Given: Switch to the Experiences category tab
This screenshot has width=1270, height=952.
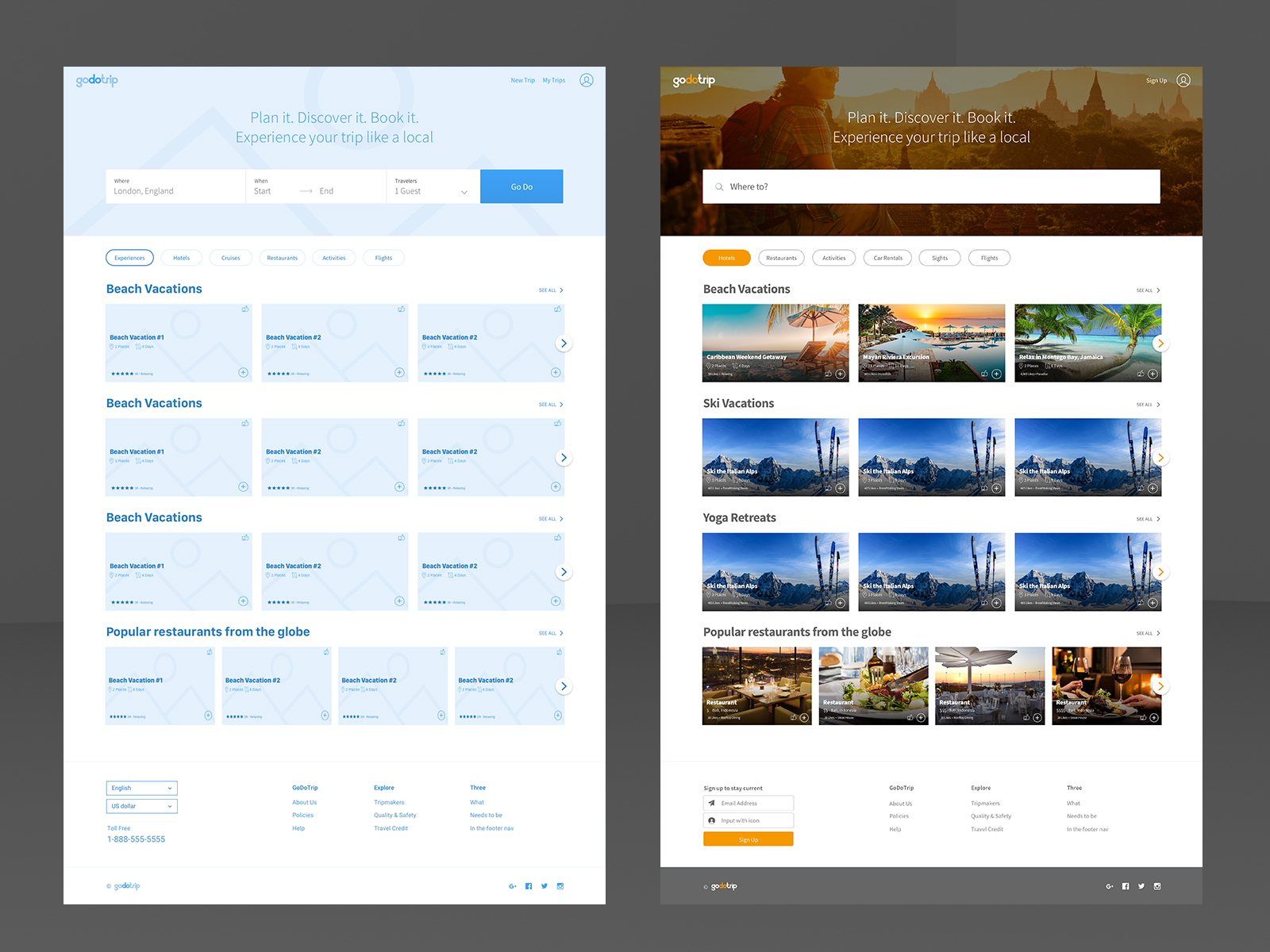Looking at the screenshot, I should pyautogui.click(x=129, y=258).
